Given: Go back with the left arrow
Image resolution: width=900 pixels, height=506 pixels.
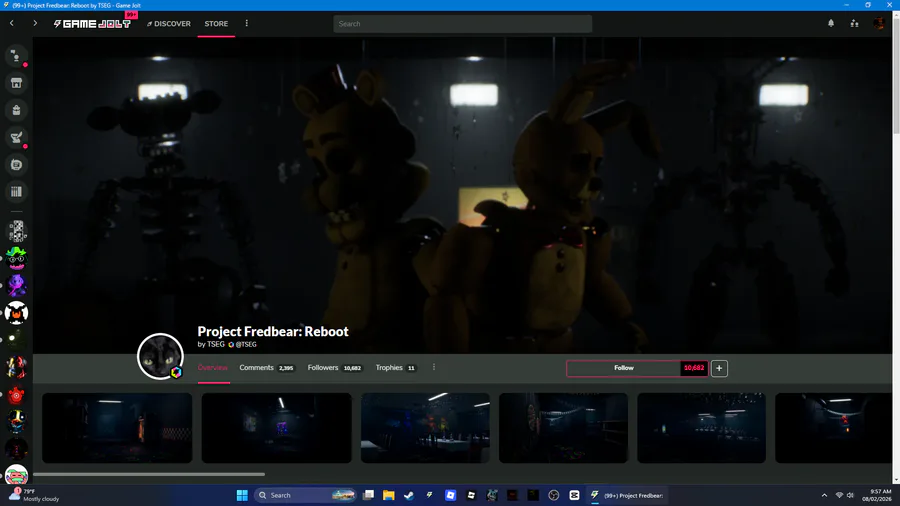Looking at the screenshot, I should [x=11, y=24].
